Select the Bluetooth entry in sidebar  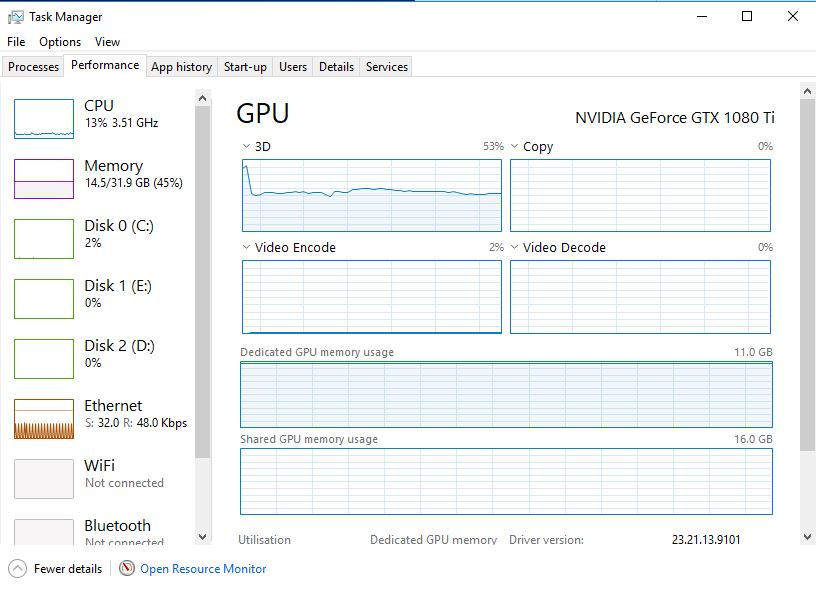tap(99, 531)
